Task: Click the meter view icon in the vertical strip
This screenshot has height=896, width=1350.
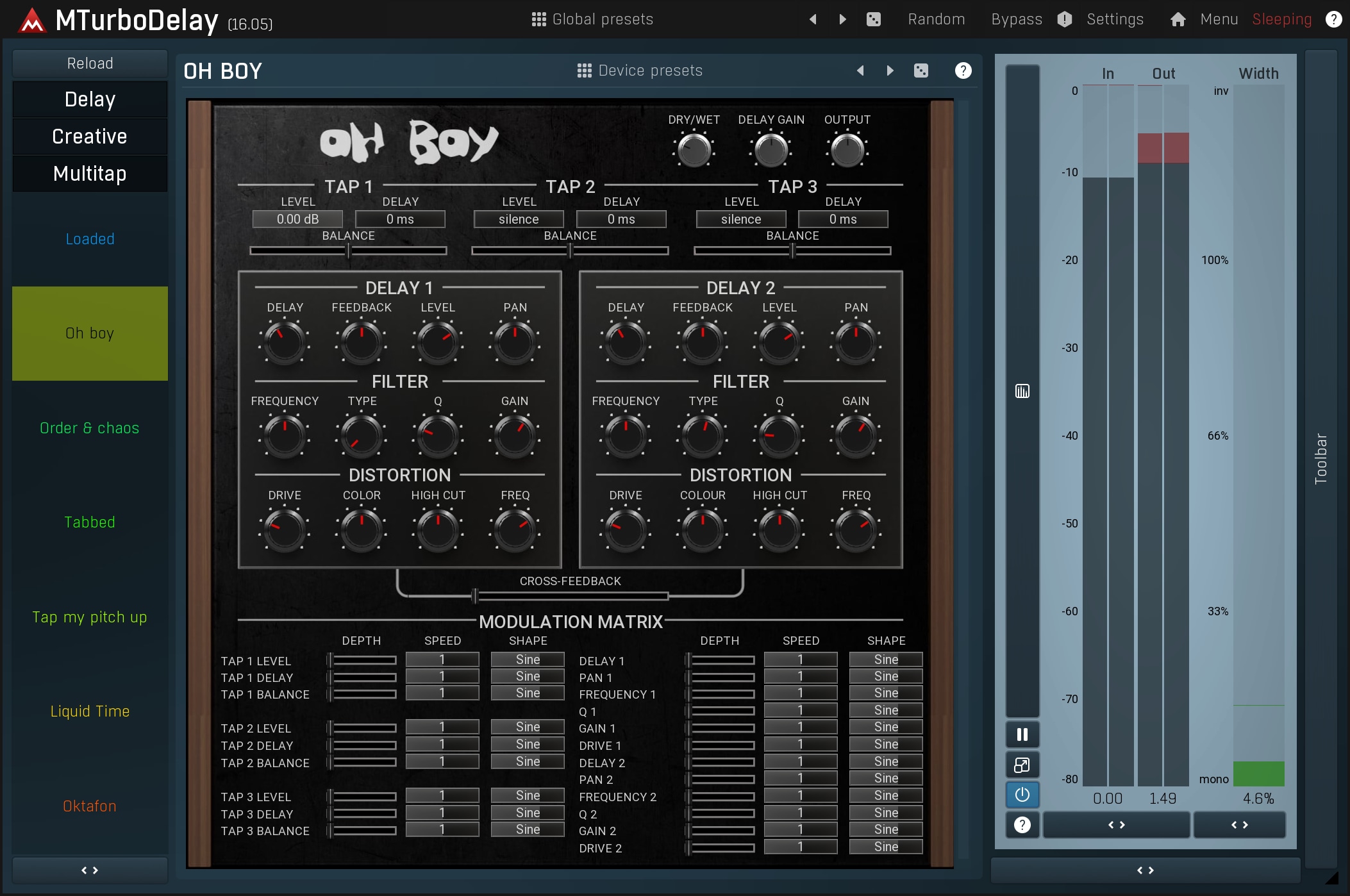Action: (1022, 391)
